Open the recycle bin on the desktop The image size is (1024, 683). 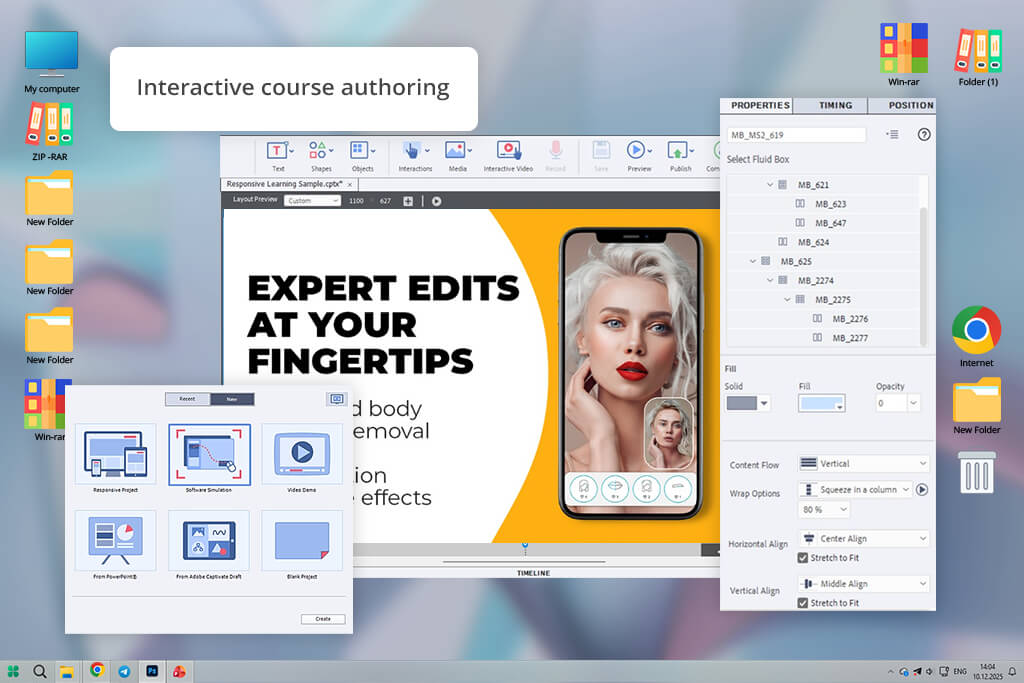tap(976, 472)
